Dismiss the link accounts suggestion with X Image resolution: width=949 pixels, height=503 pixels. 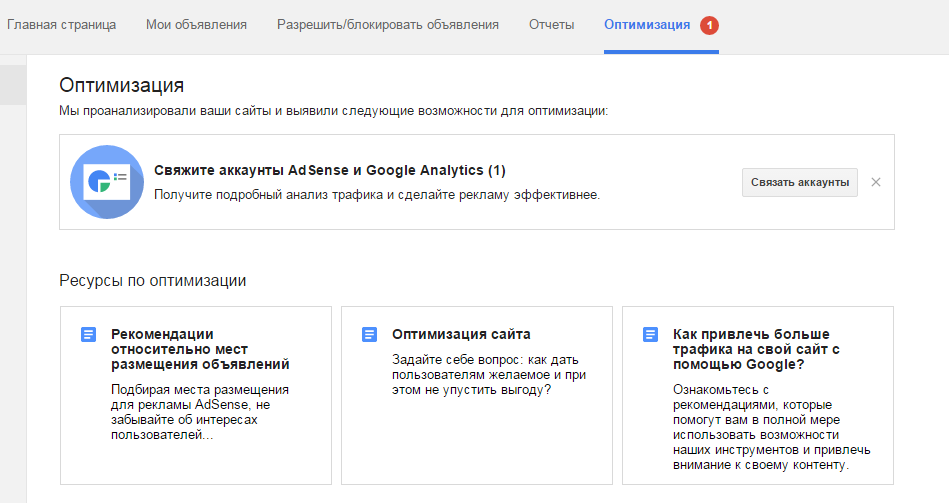[876, 182]
